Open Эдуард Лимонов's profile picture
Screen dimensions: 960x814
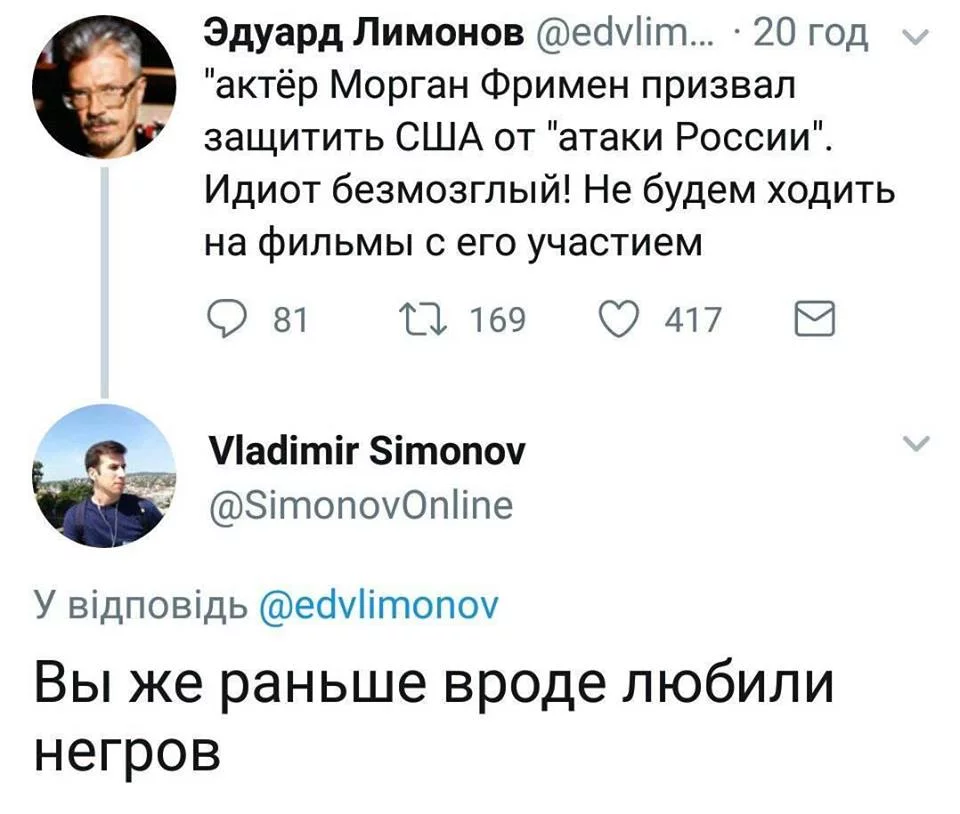pyautogui.click(x=105, y=87)
